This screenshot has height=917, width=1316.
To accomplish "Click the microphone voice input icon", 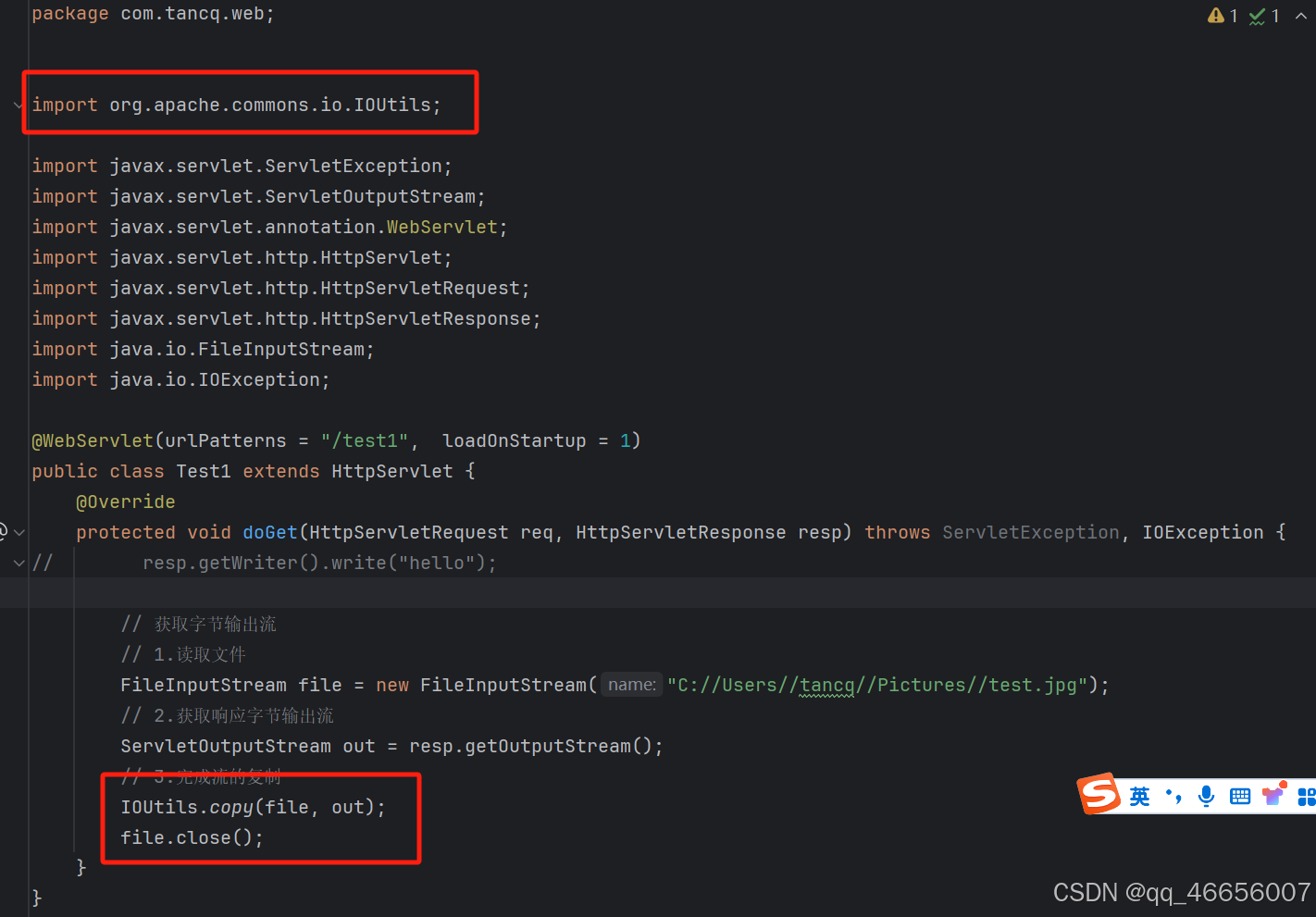I will click(1206, 796).
